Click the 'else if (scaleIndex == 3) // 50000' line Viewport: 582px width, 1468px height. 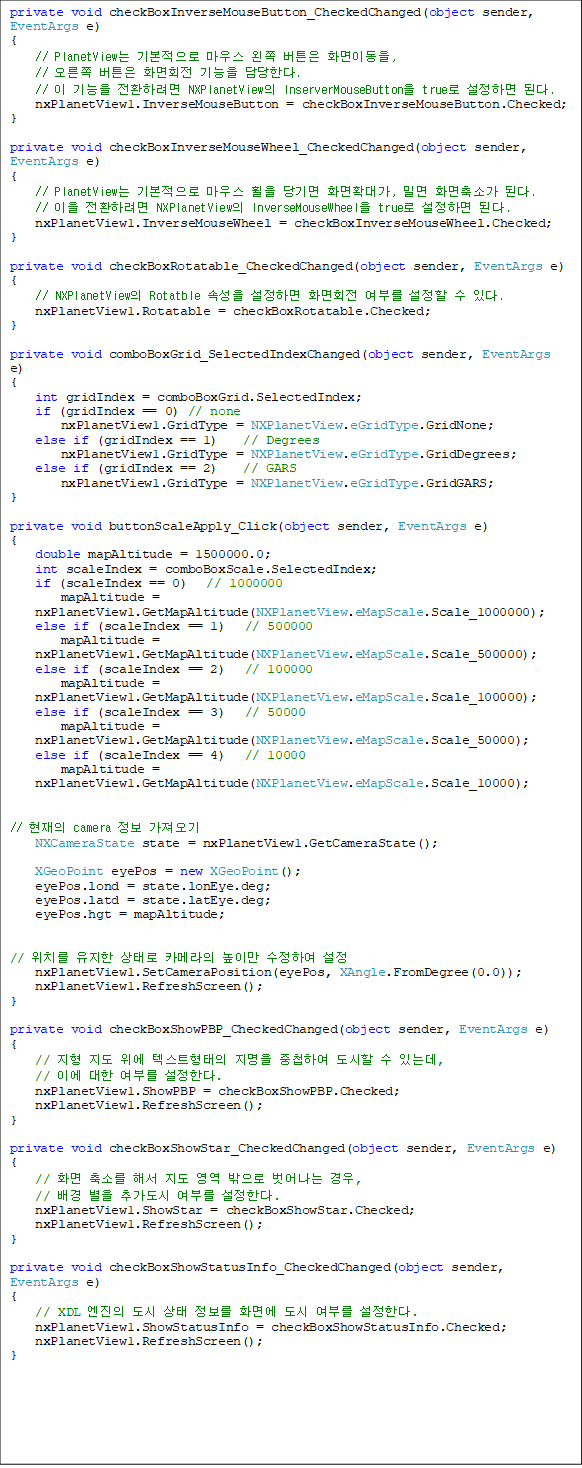pyautogui.click(x=170, y=712)
